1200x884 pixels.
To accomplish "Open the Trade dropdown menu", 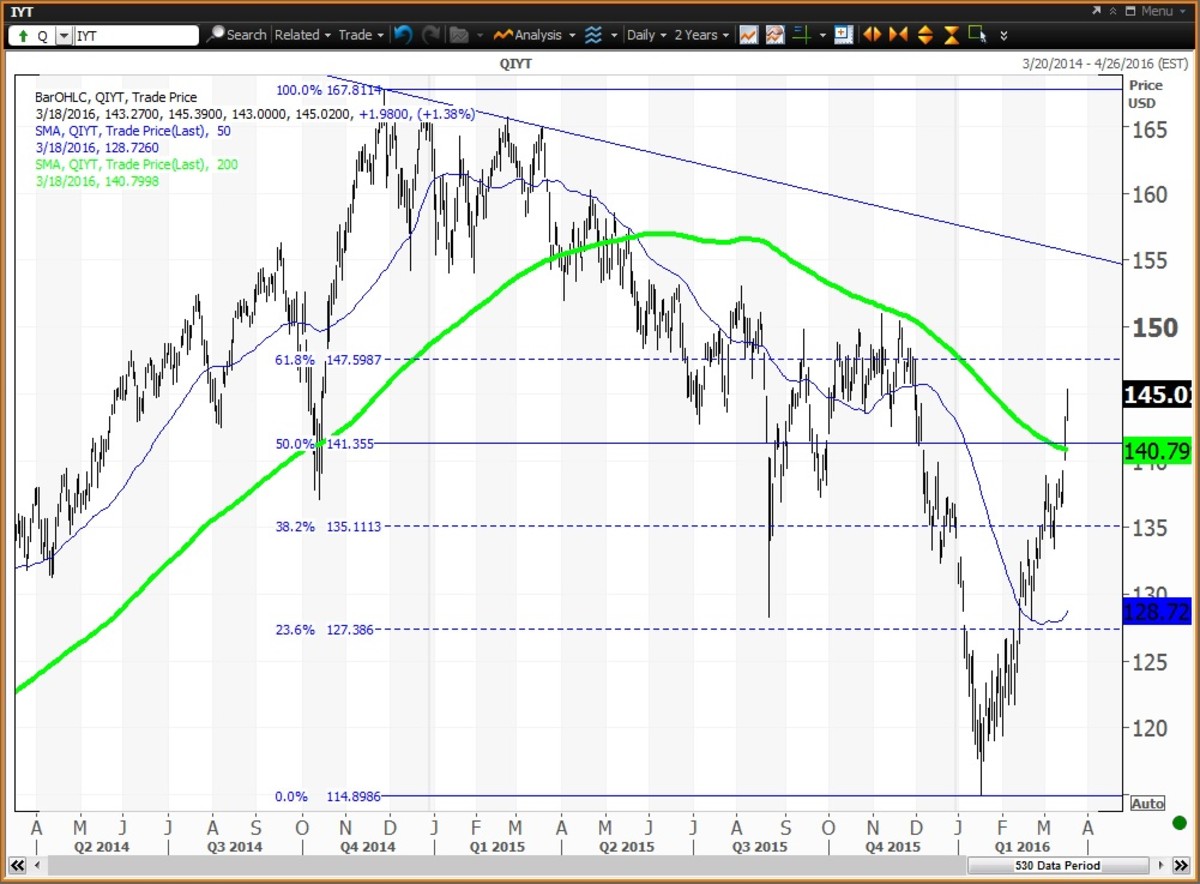I will coord(361,35).
